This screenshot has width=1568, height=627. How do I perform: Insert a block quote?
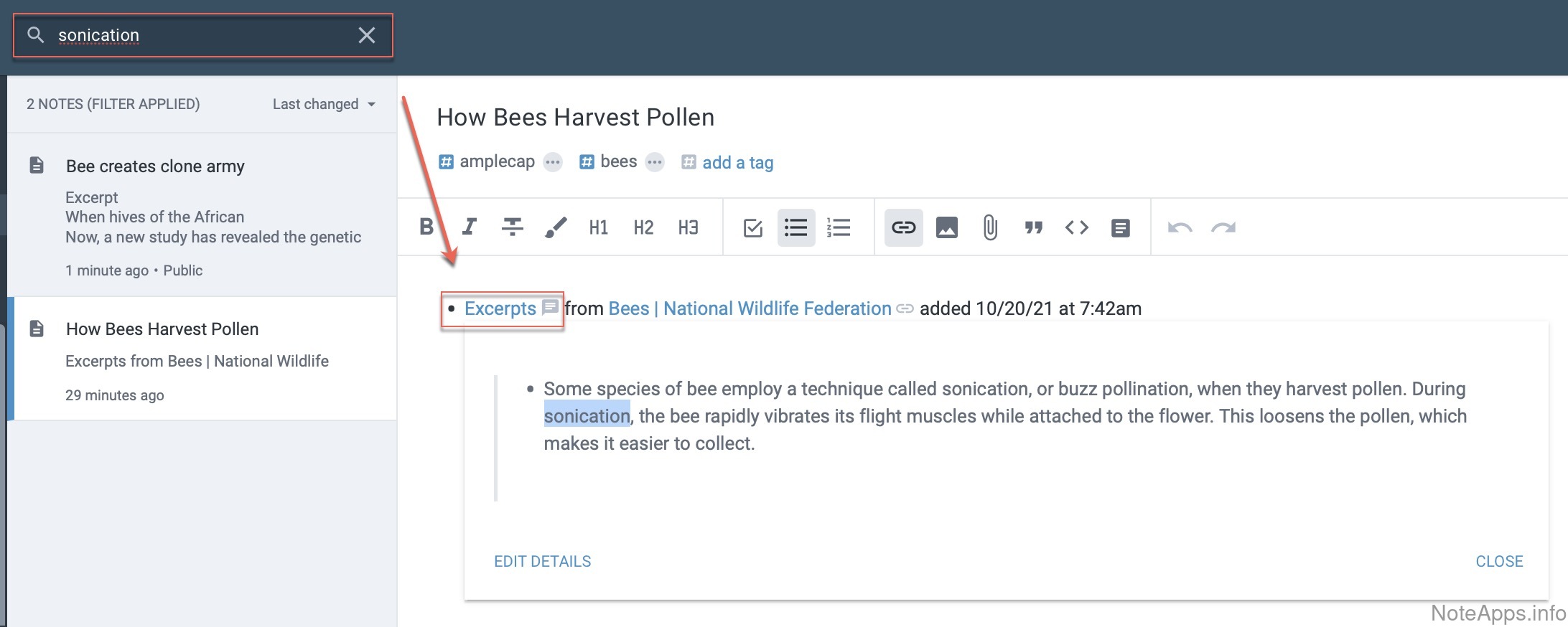(1033, 227)
